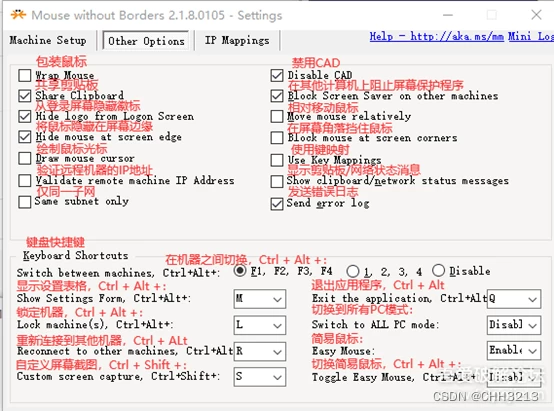
Task: Expand the Lock machine(s) key dropdown
Action: coord(260,325)
